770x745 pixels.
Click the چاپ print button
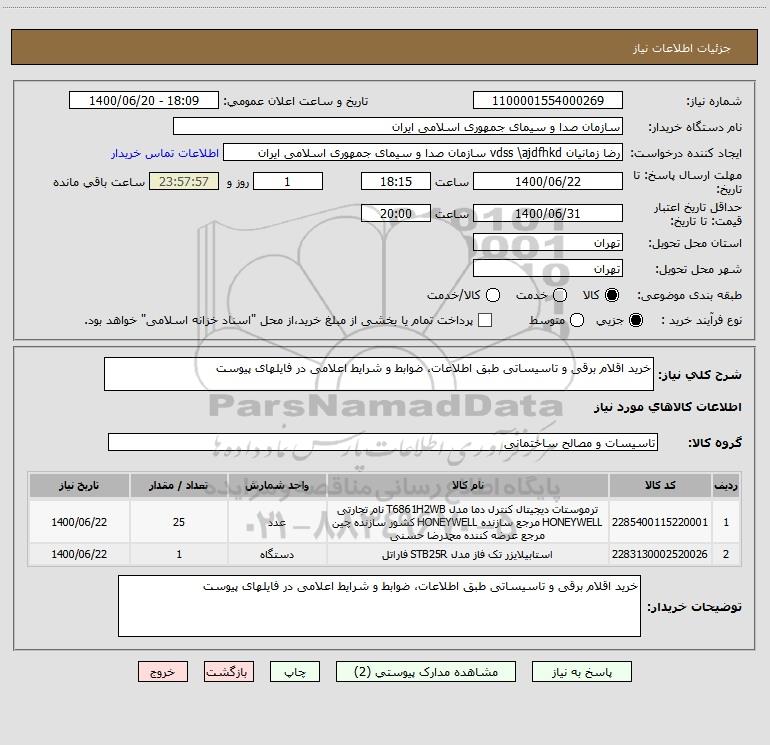(x=295, y=672)
